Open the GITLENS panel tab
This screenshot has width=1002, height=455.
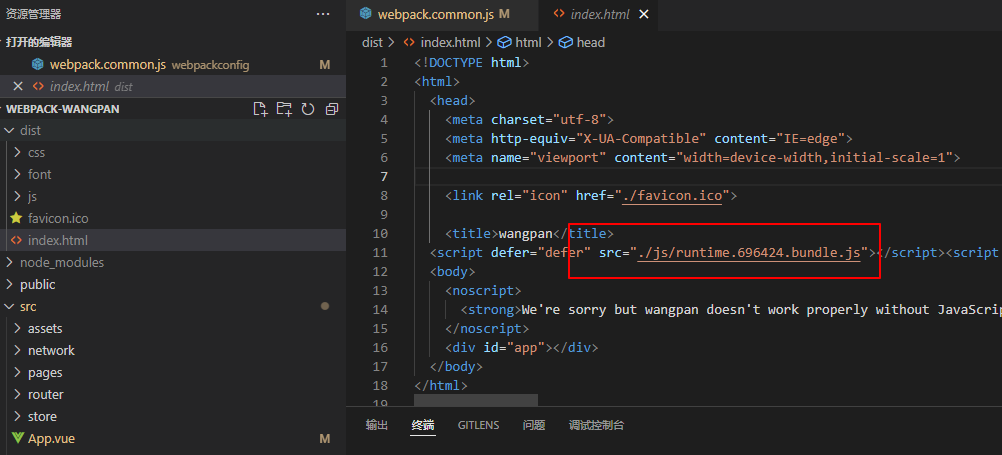point(479,425)
